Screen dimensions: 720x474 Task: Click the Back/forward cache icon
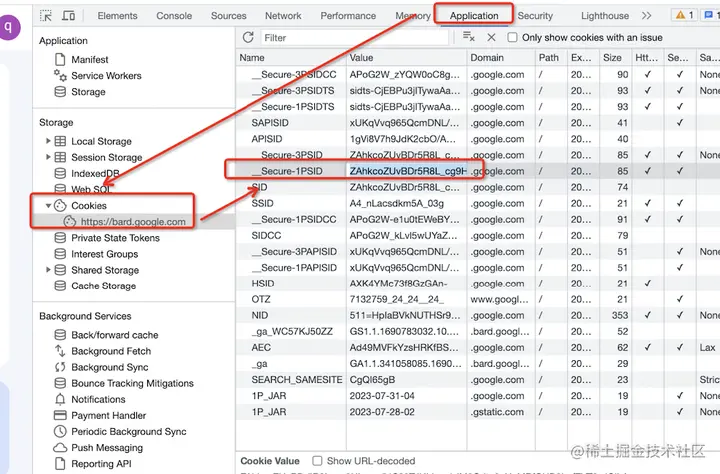point(60,334)
